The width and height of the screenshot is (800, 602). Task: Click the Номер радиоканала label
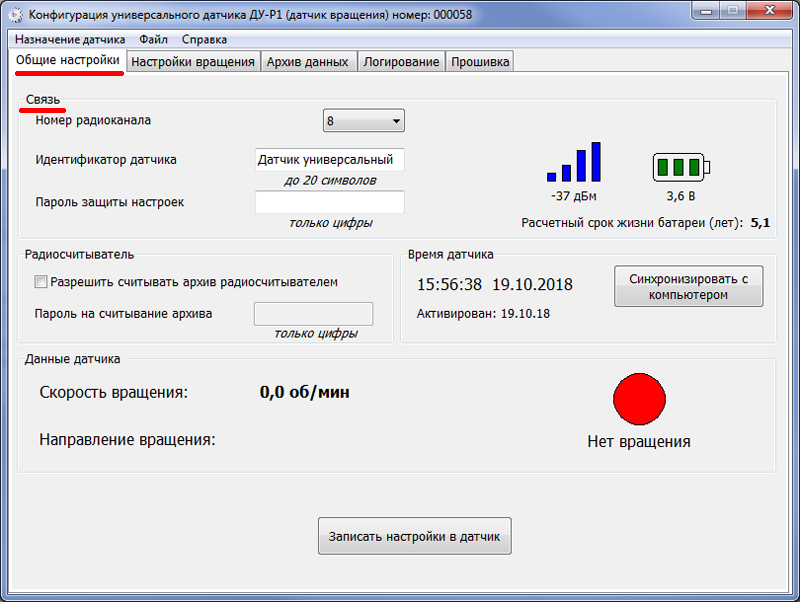(93, 120)
